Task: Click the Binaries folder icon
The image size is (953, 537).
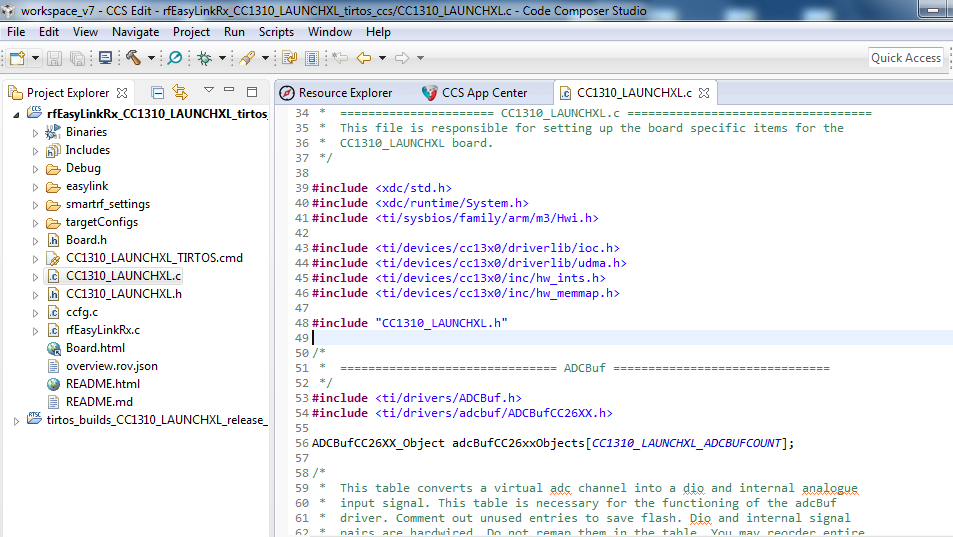Action: tap(53, 132)
